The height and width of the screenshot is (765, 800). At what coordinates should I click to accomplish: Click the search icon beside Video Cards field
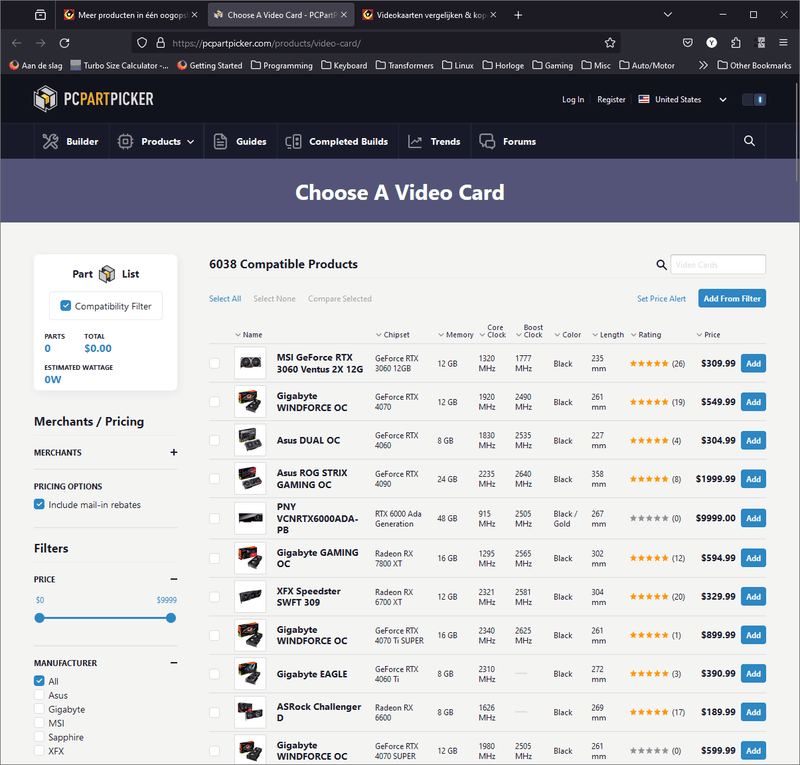(x=661, y=264)
